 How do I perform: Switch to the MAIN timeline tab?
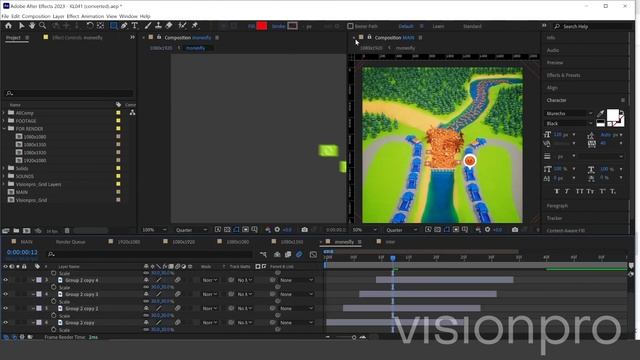click(27, 242)
